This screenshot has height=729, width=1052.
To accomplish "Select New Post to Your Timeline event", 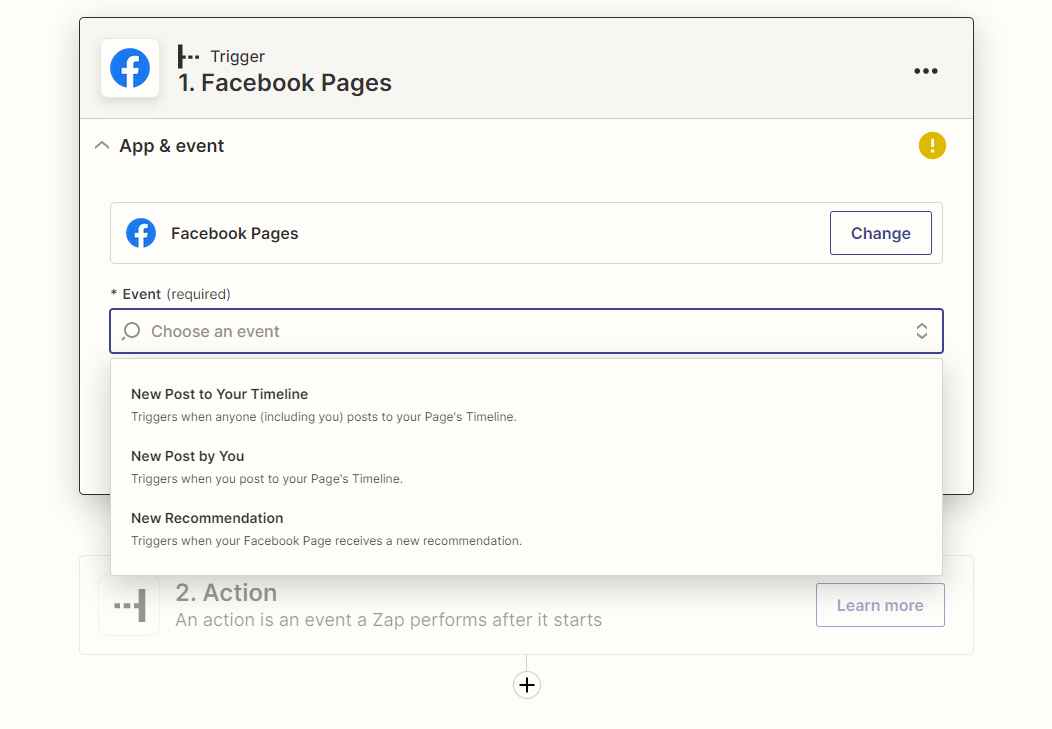I will (527, 404).
